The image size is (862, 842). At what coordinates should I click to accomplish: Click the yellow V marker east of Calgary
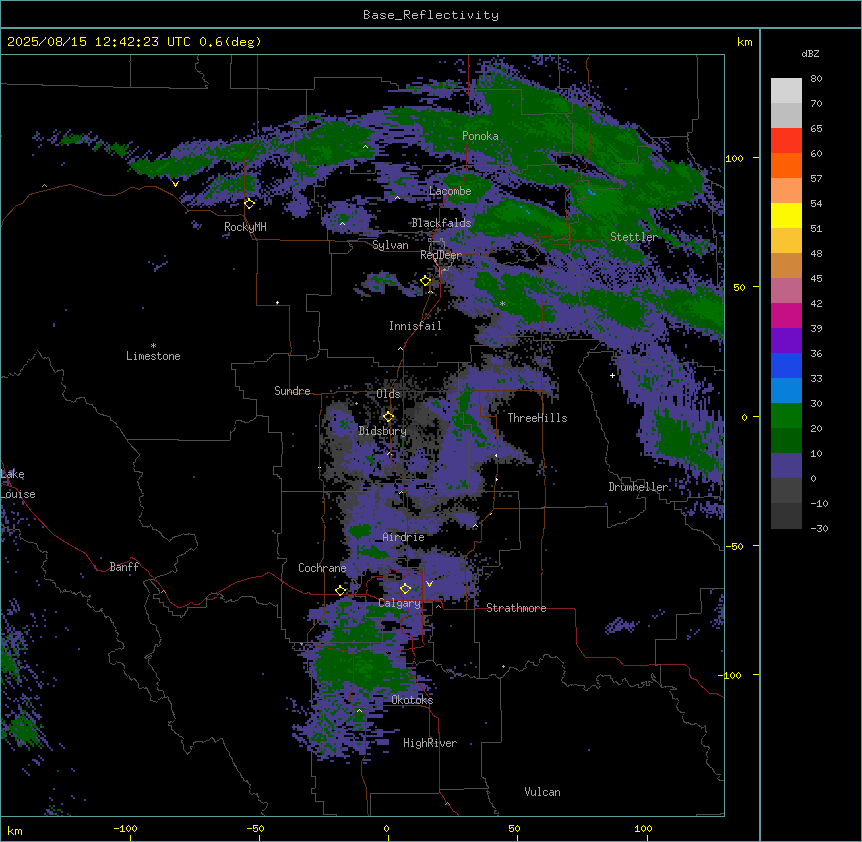tap(429, 584)
